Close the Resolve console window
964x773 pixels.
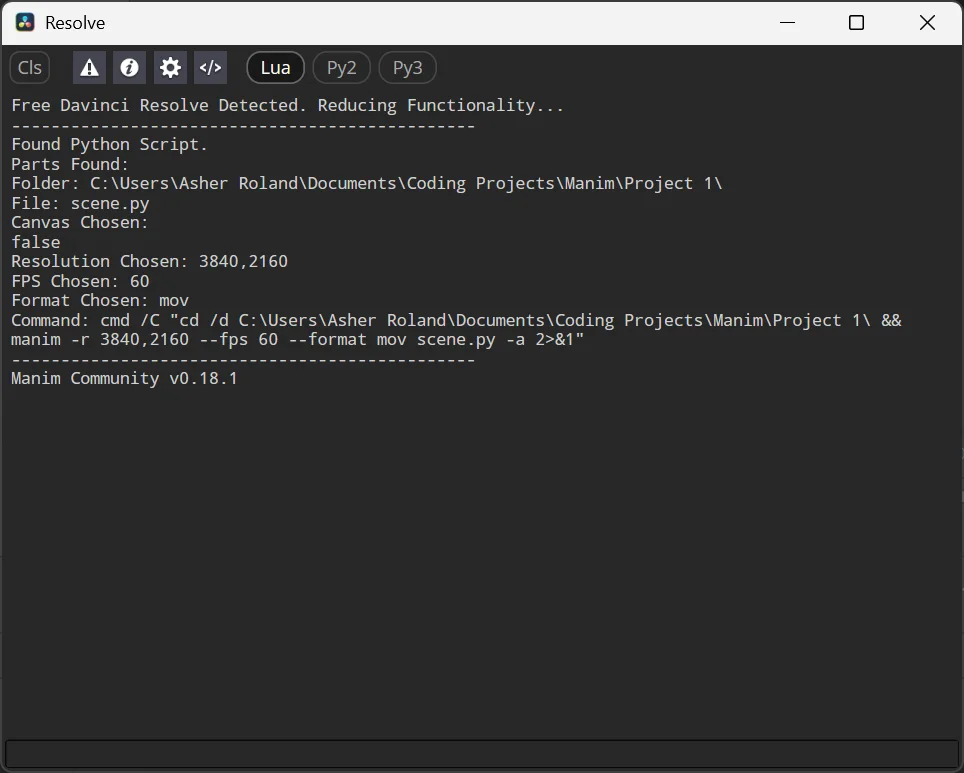[927, 23]
